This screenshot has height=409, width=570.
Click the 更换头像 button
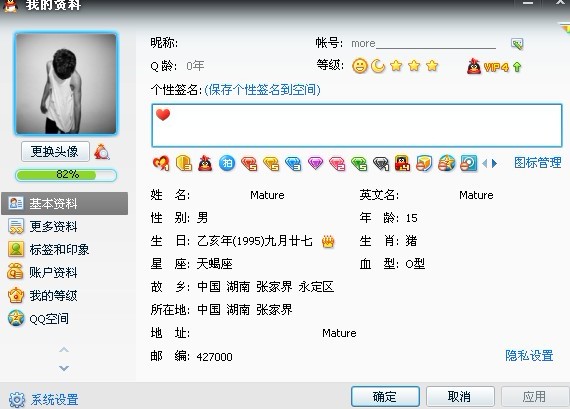pos(55,152)
